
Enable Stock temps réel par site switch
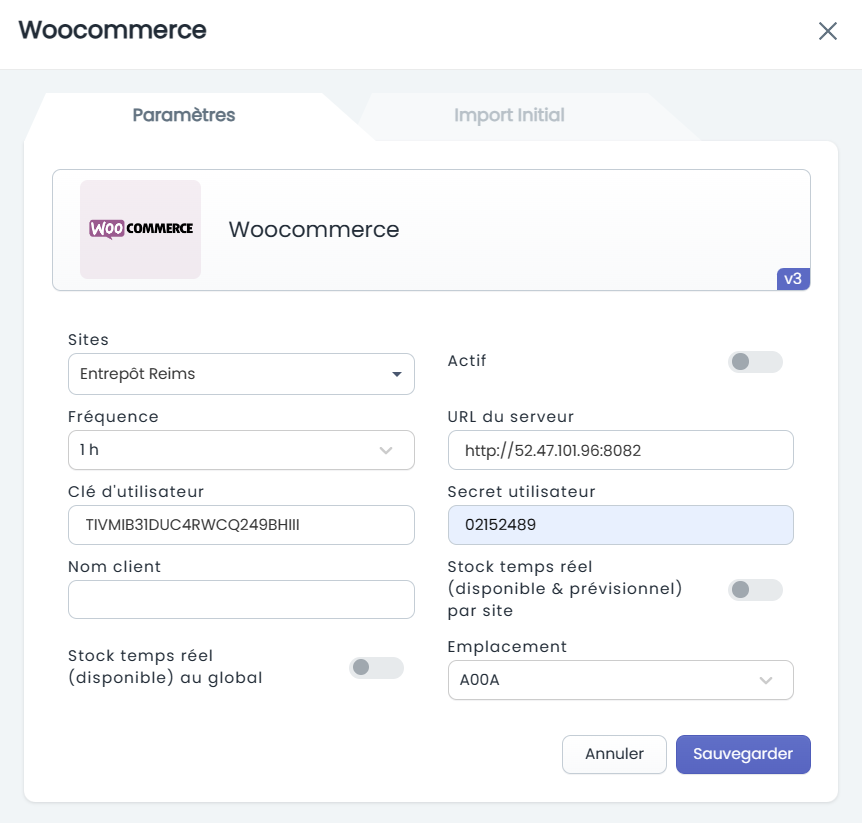(x=755, y=590)
